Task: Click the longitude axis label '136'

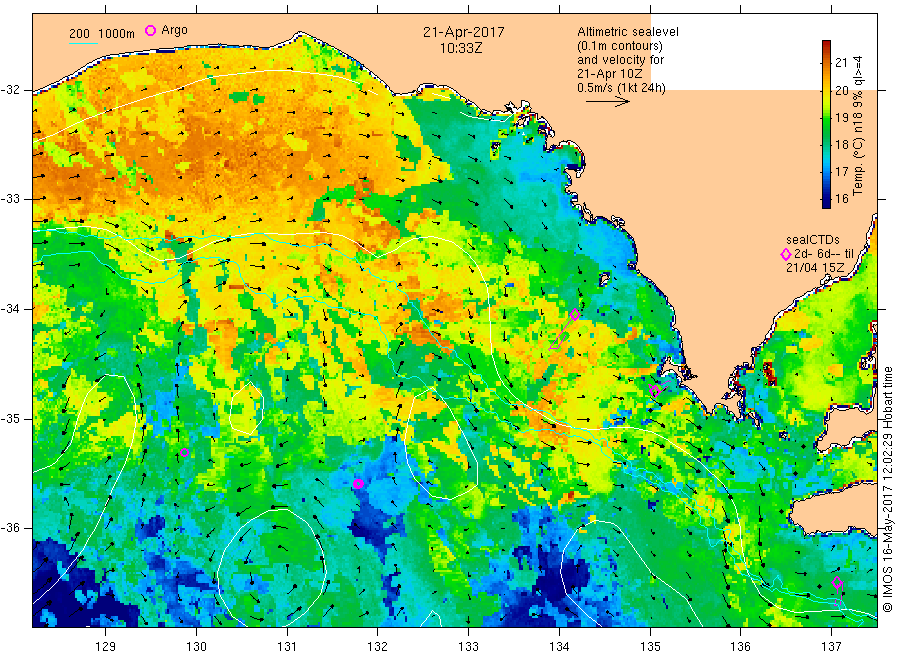Action: pyautogui.click(x=740, y=647)
